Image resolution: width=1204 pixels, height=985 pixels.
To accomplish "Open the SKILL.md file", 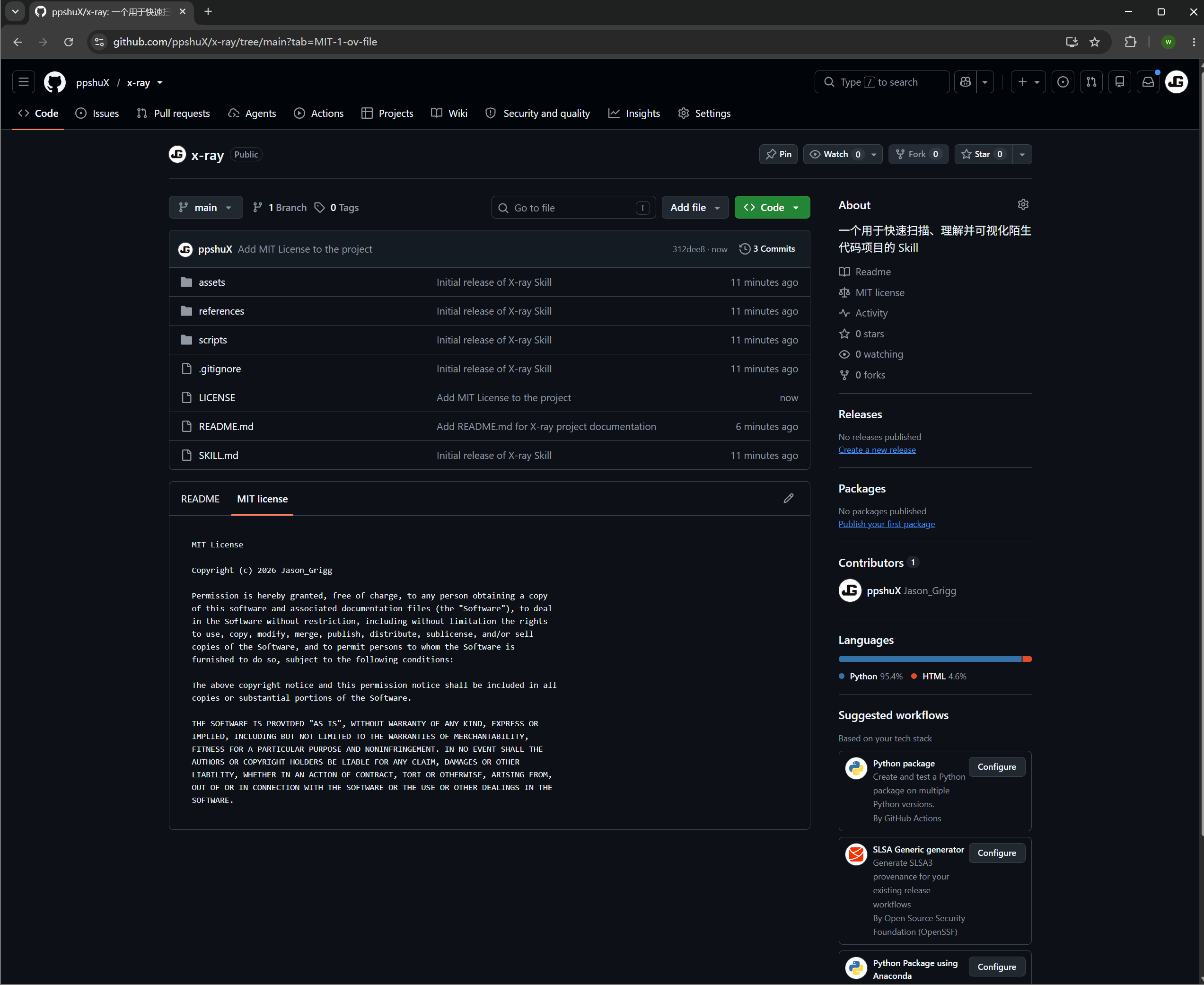I will click(219, 456).
